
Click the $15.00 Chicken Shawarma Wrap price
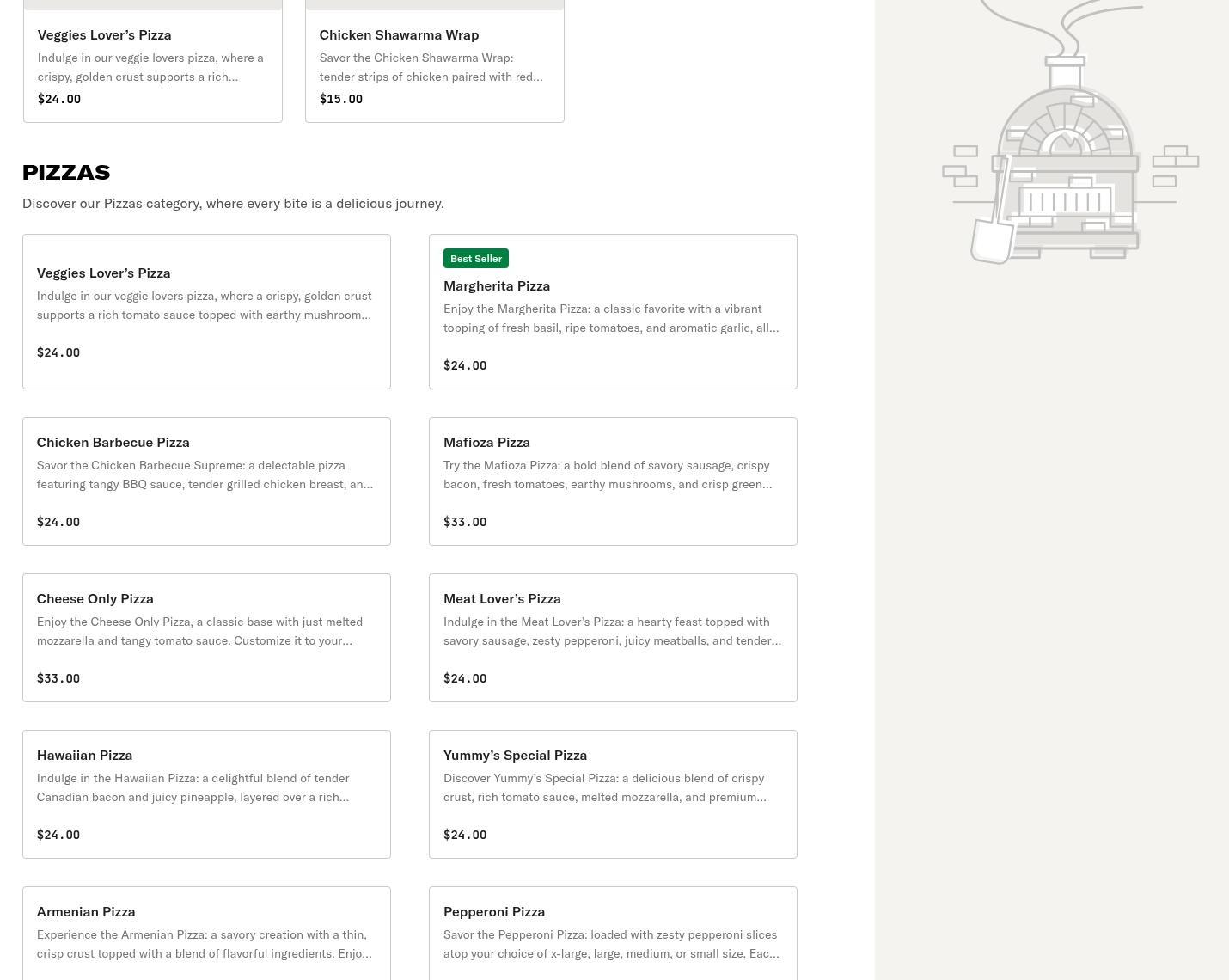pyautogui.click(x=340, y=99)
